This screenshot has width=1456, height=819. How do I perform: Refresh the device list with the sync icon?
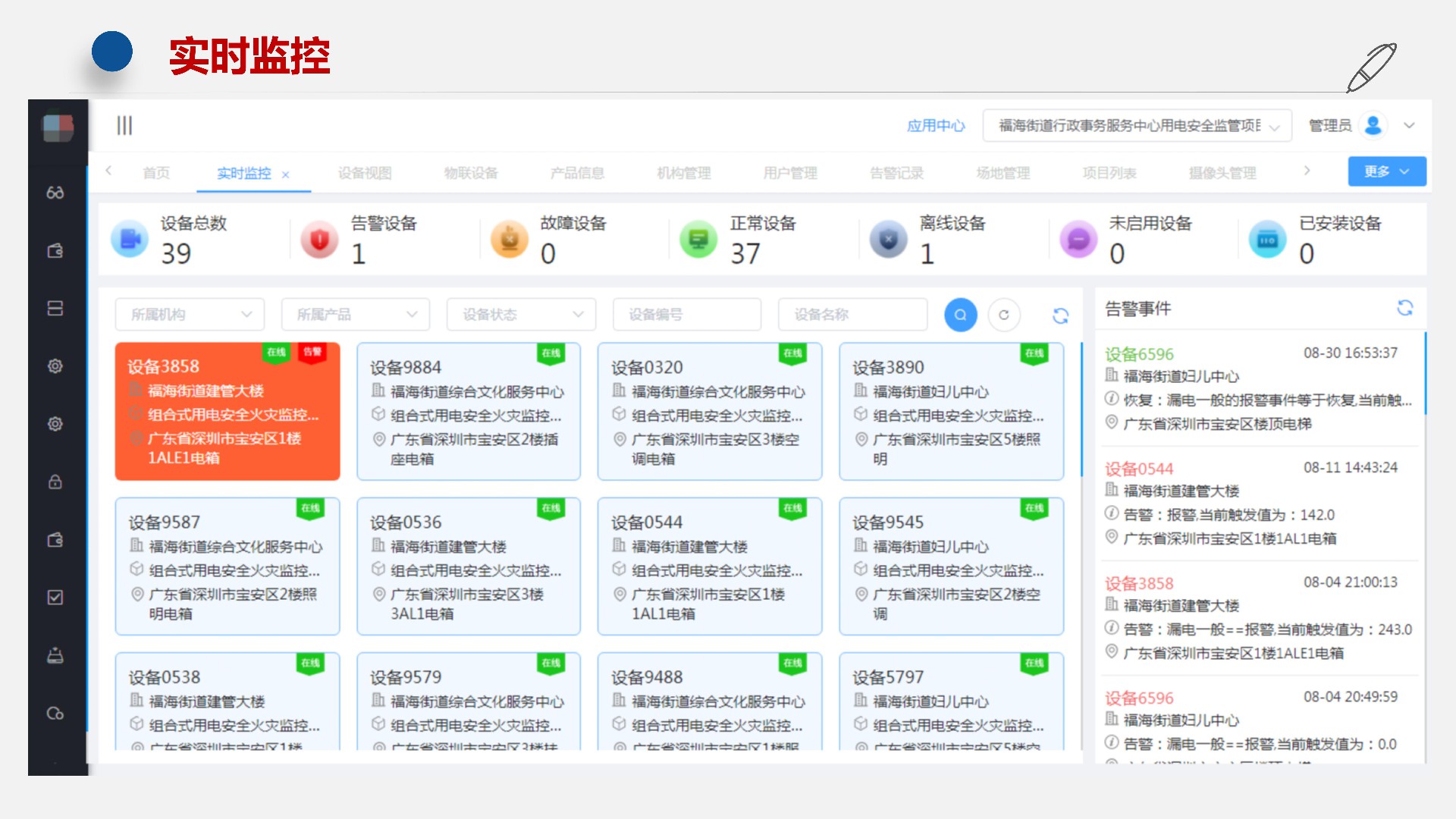coord(1060,315)
